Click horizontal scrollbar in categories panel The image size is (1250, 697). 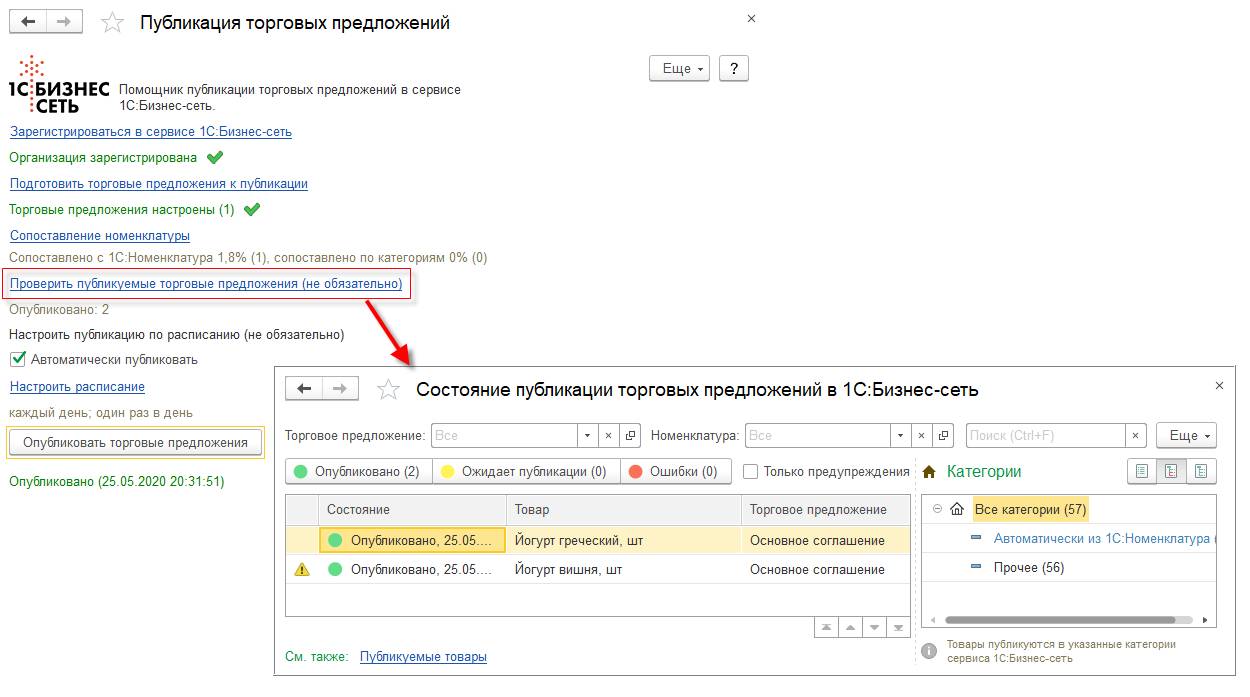(x=1062, y=620)
